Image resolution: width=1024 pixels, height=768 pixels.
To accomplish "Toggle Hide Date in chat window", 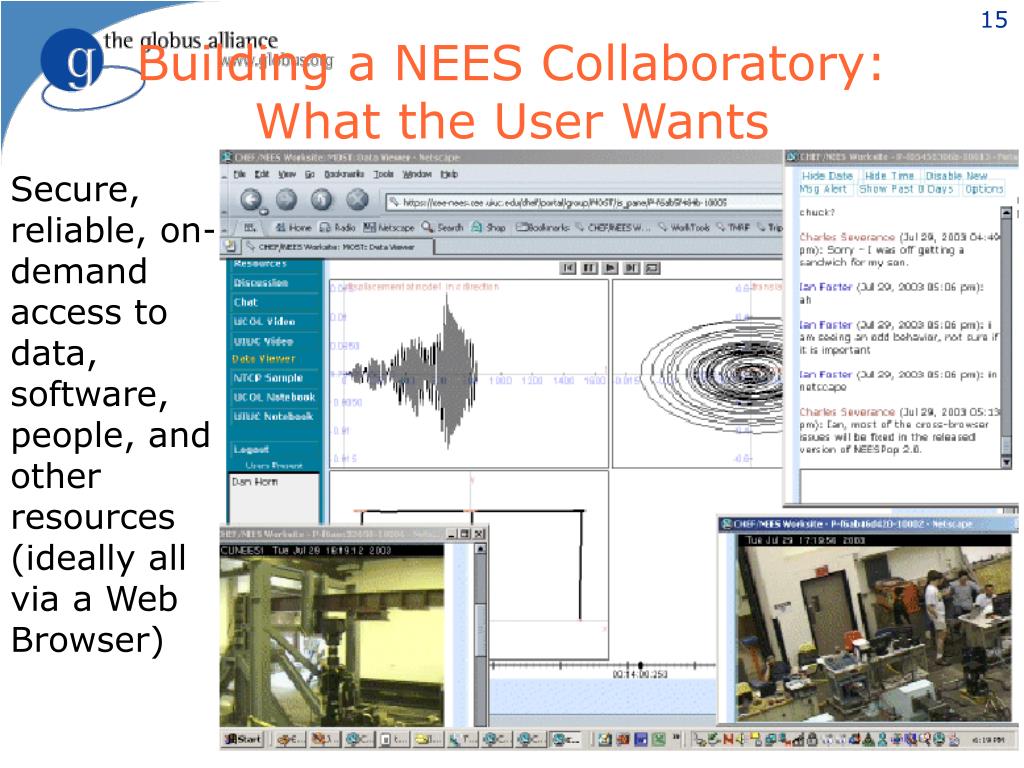I will point(827,176).
